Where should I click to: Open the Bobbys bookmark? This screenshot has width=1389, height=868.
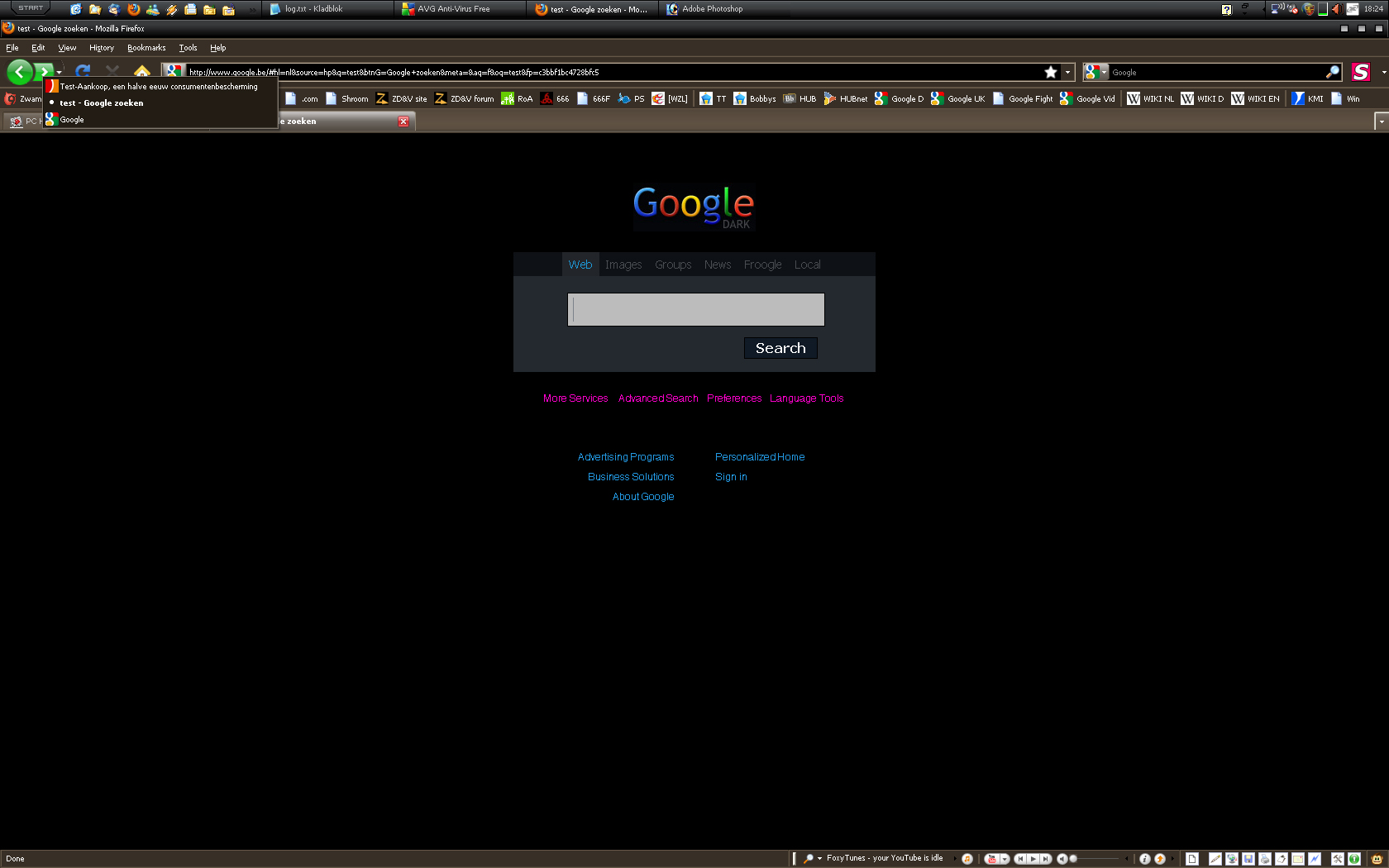754,98
